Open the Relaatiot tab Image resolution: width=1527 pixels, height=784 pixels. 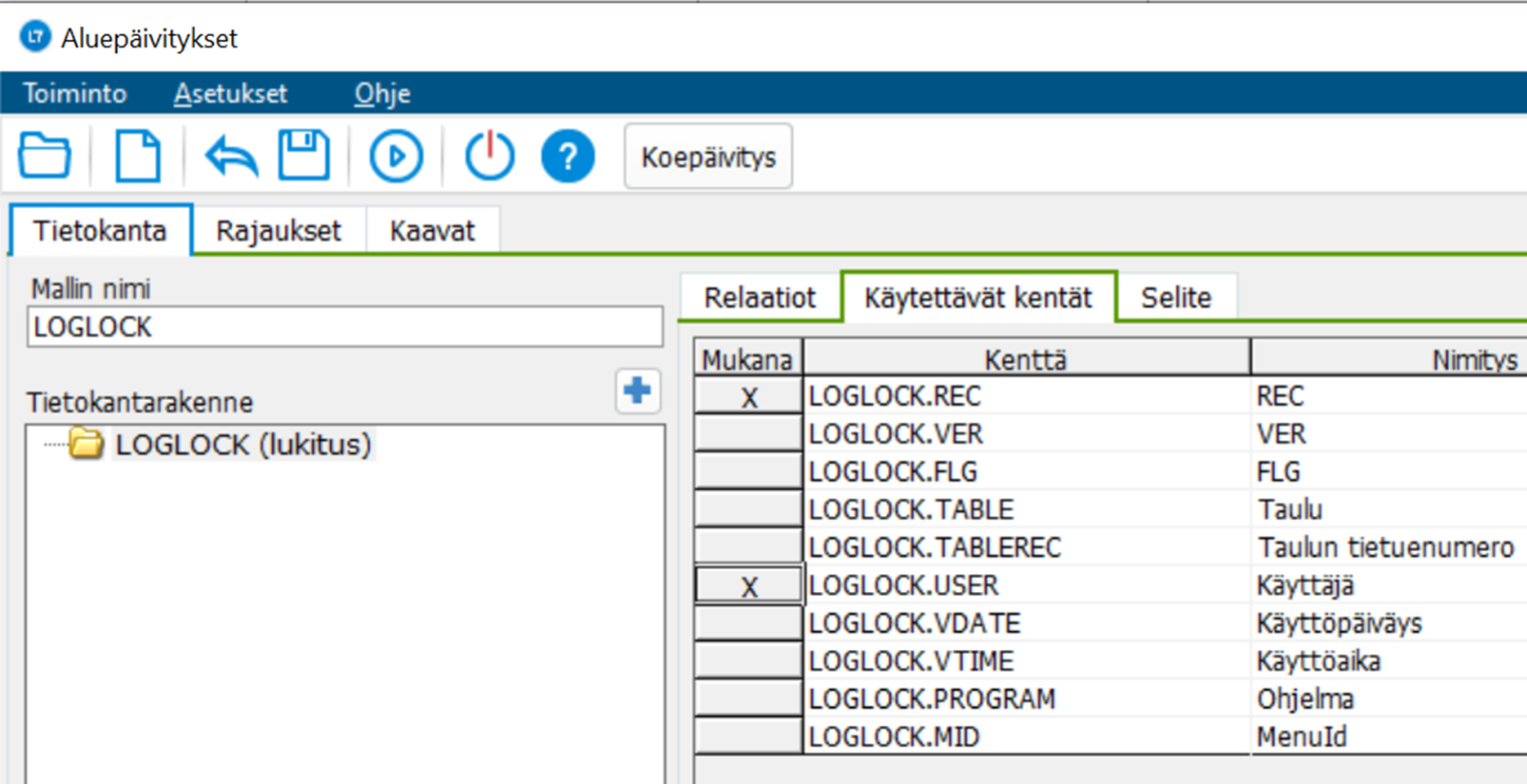tap(760, 297)
